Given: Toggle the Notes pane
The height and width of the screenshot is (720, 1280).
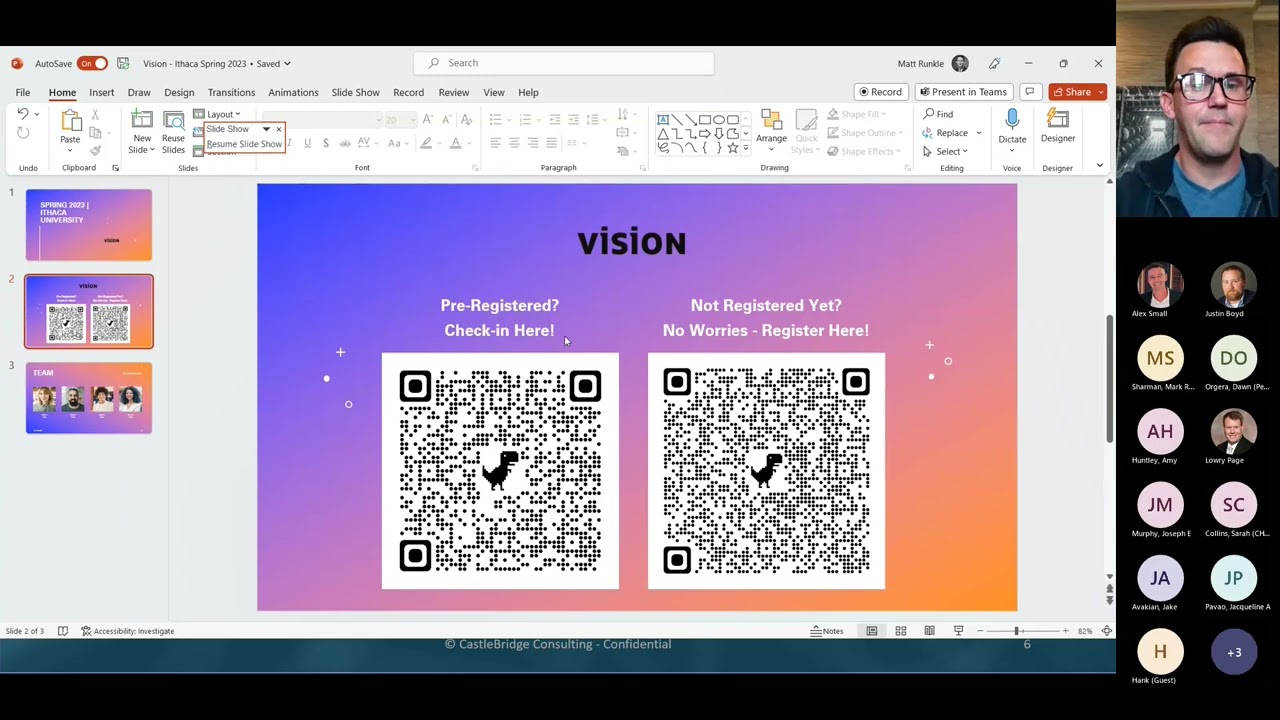Looking at the screenshot, I should (x=827, y=631).
